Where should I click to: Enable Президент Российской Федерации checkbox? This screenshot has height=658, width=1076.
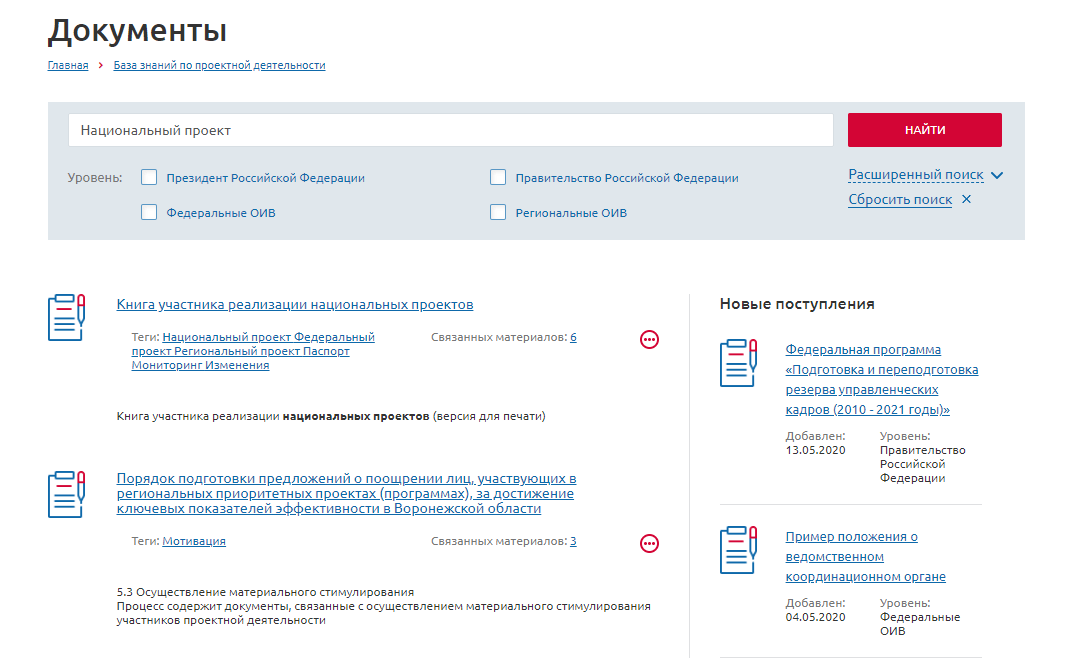point(149,178)
